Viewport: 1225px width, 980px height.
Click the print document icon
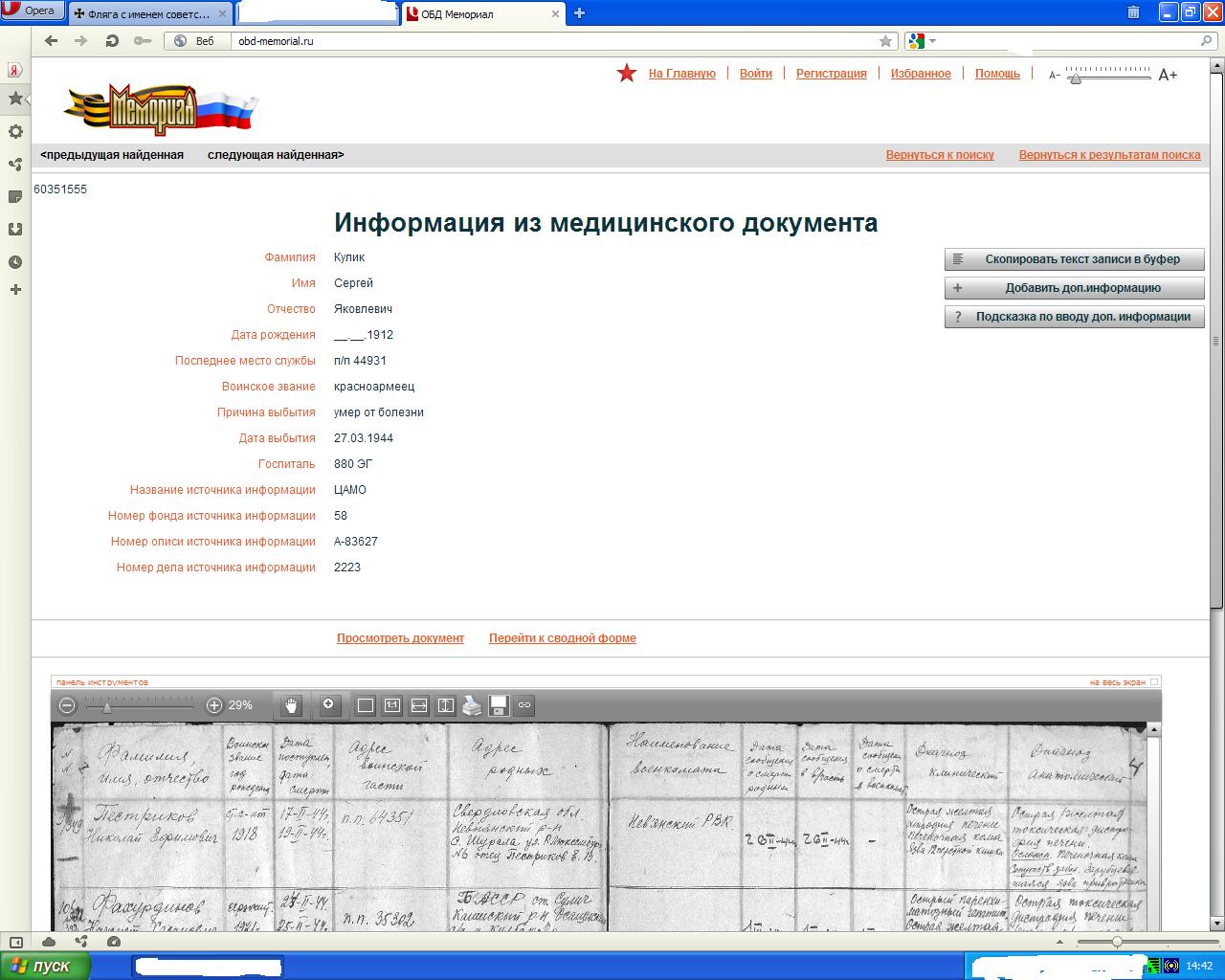tap(472, 705)
